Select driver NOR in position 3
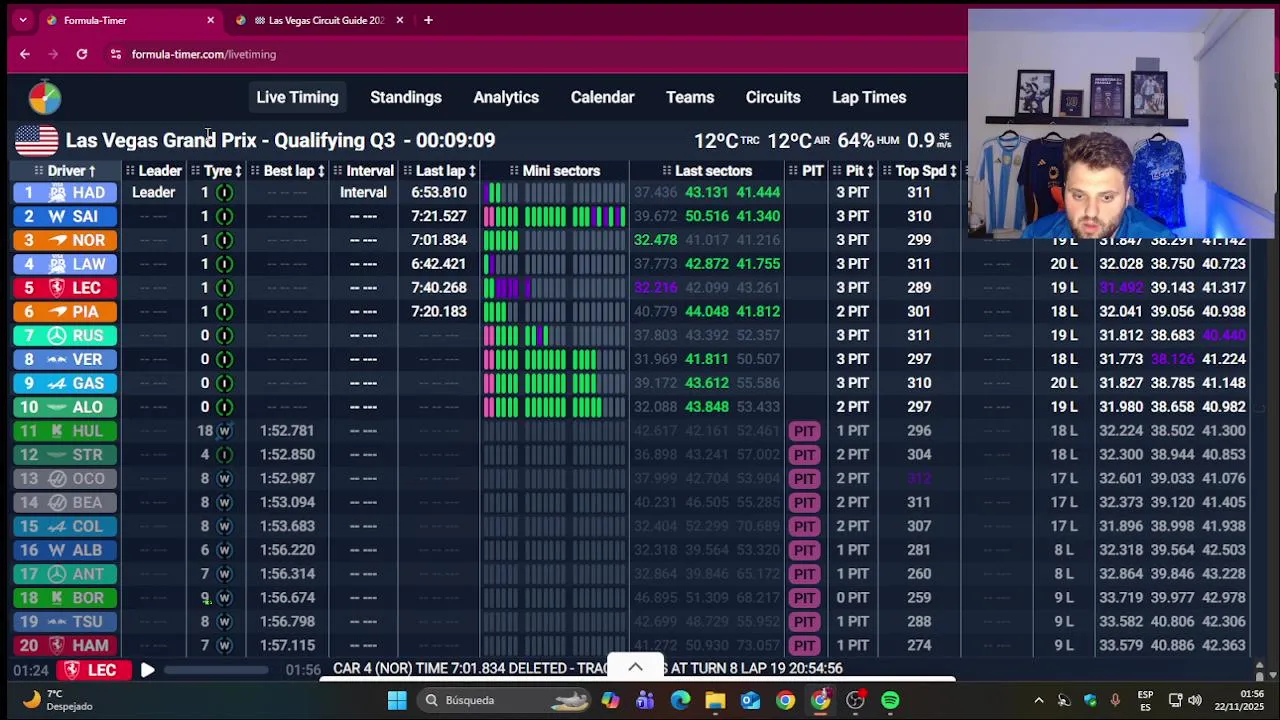 [x=65, y=240]
